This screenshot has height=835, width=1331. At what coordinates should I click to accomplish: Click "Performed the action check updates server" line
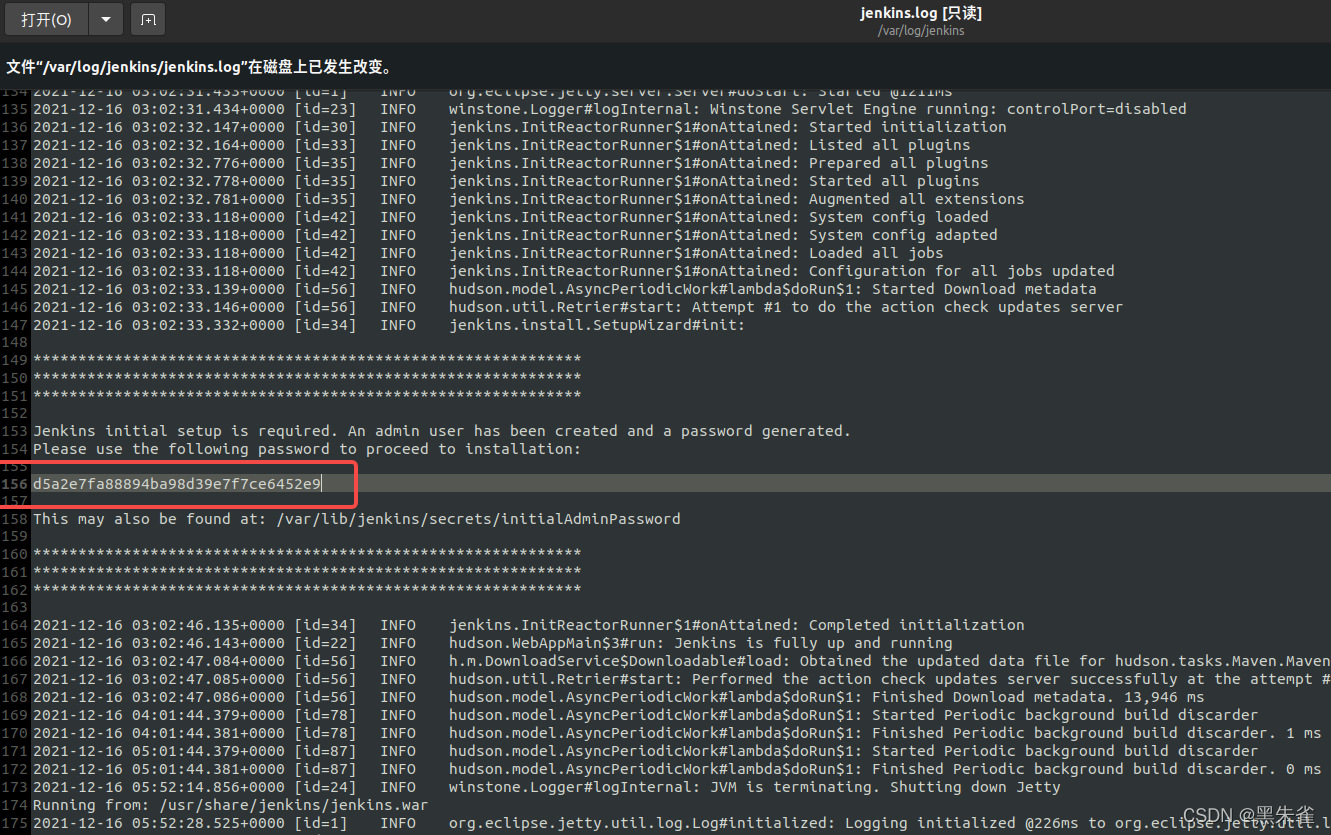tap(682, 679)
